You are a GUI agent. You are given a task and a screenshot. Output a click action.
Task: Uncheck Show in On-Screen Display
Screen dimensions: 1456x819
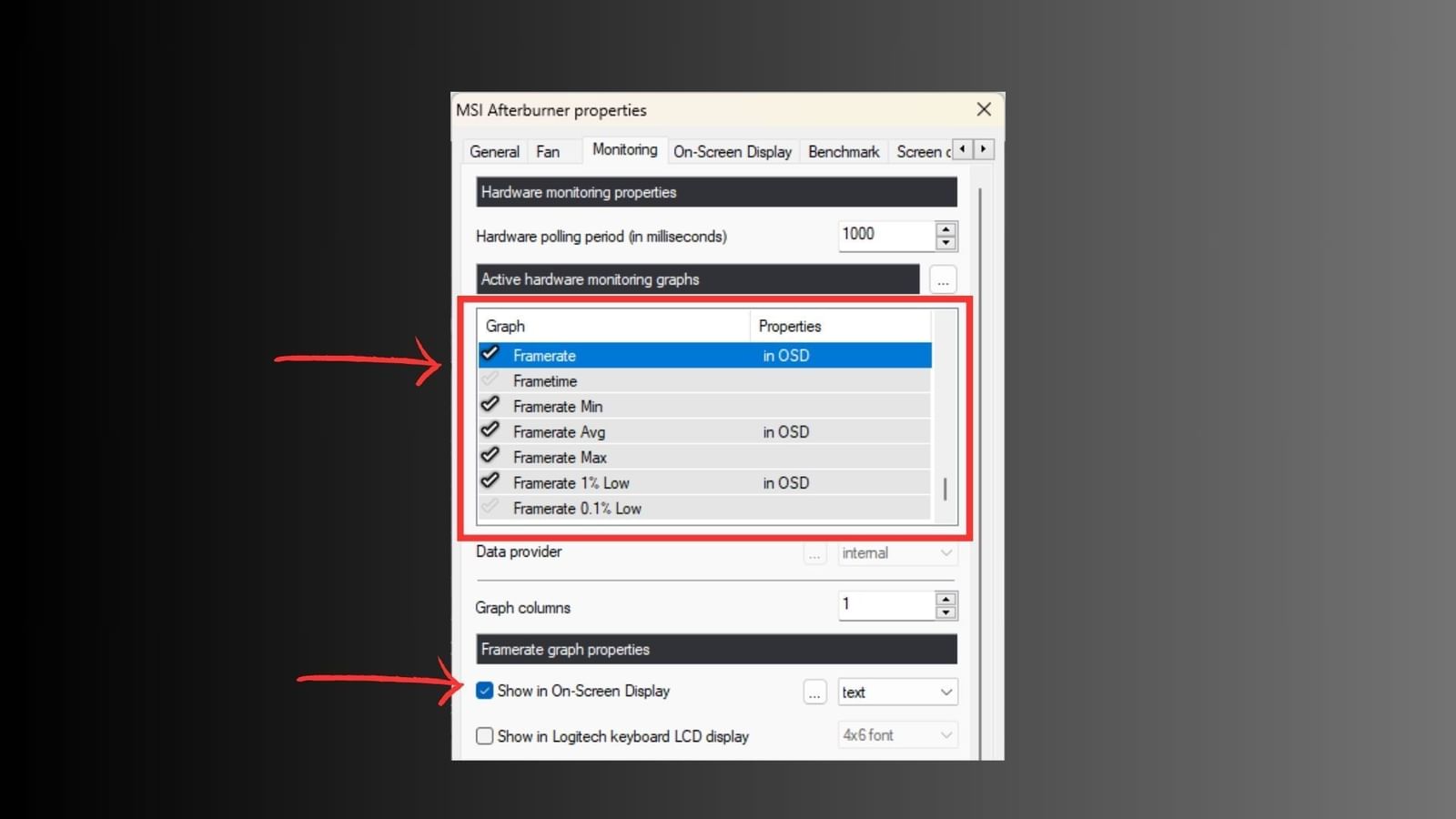[484, 692]
